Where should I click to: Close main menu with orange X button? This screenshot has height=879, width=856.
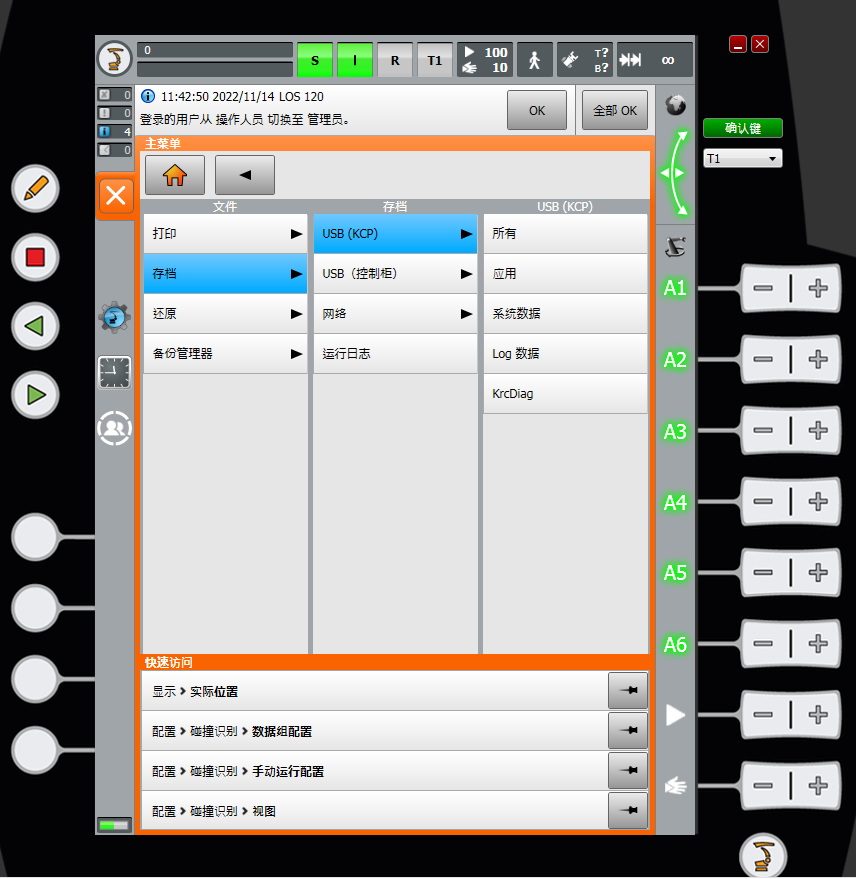point(115,195)
